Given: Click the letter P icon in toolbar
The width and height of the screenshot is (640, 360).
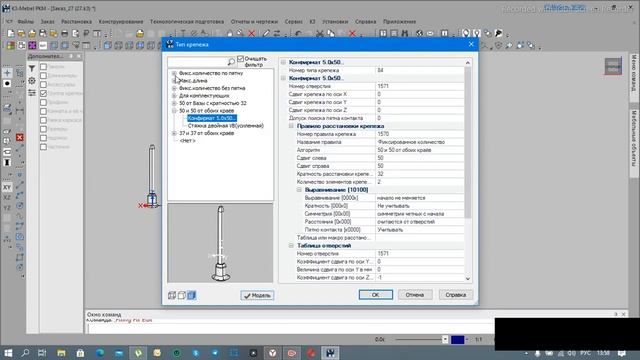Looking at the screenshot, I should point(86,33).
